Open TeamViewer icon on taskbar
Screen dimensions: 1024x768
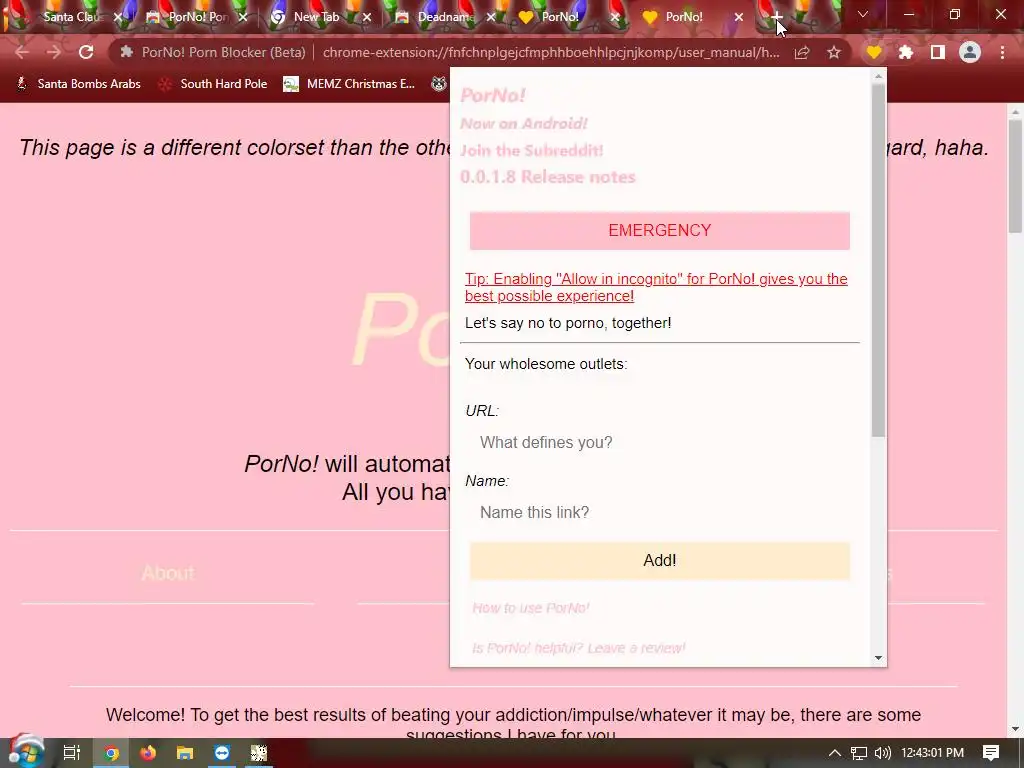coord(222,753)
